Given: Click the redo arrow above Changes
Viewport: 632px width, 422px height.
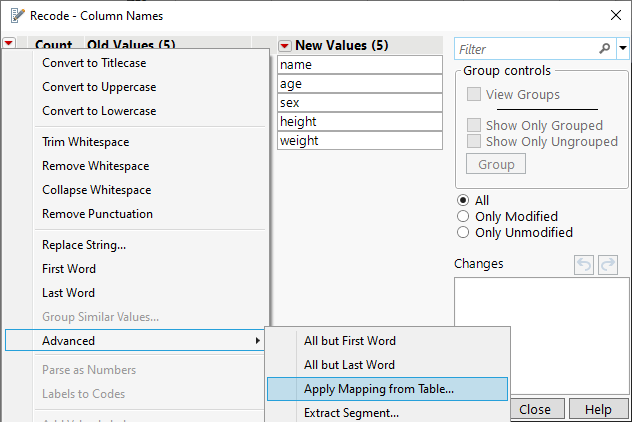Looking at the screenshot, I should [x=607, y=264].
